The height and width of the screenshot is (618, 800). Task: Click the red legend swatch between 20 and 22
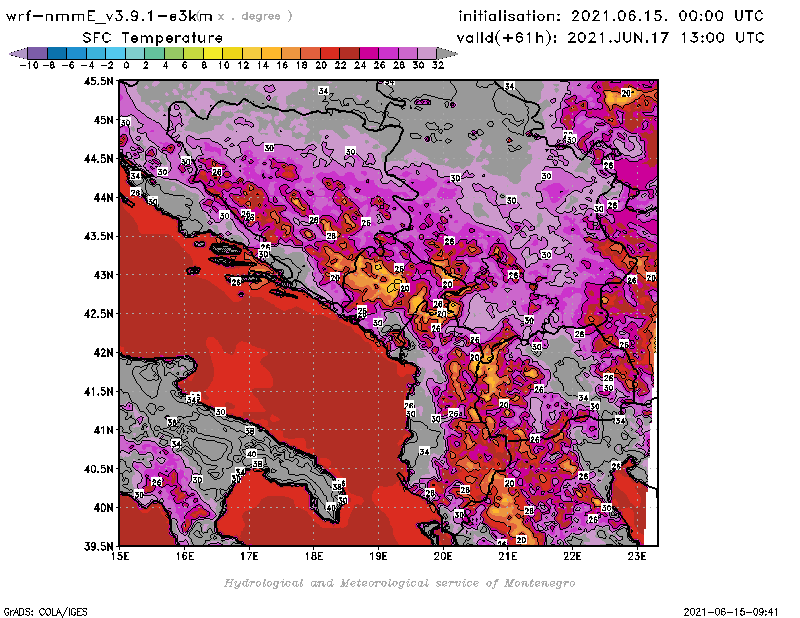tap(330, 54)
